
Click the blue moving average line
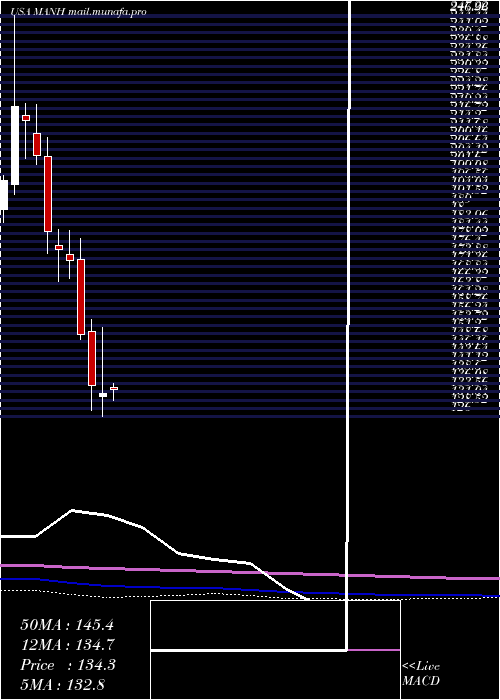[x=250, y=588]
